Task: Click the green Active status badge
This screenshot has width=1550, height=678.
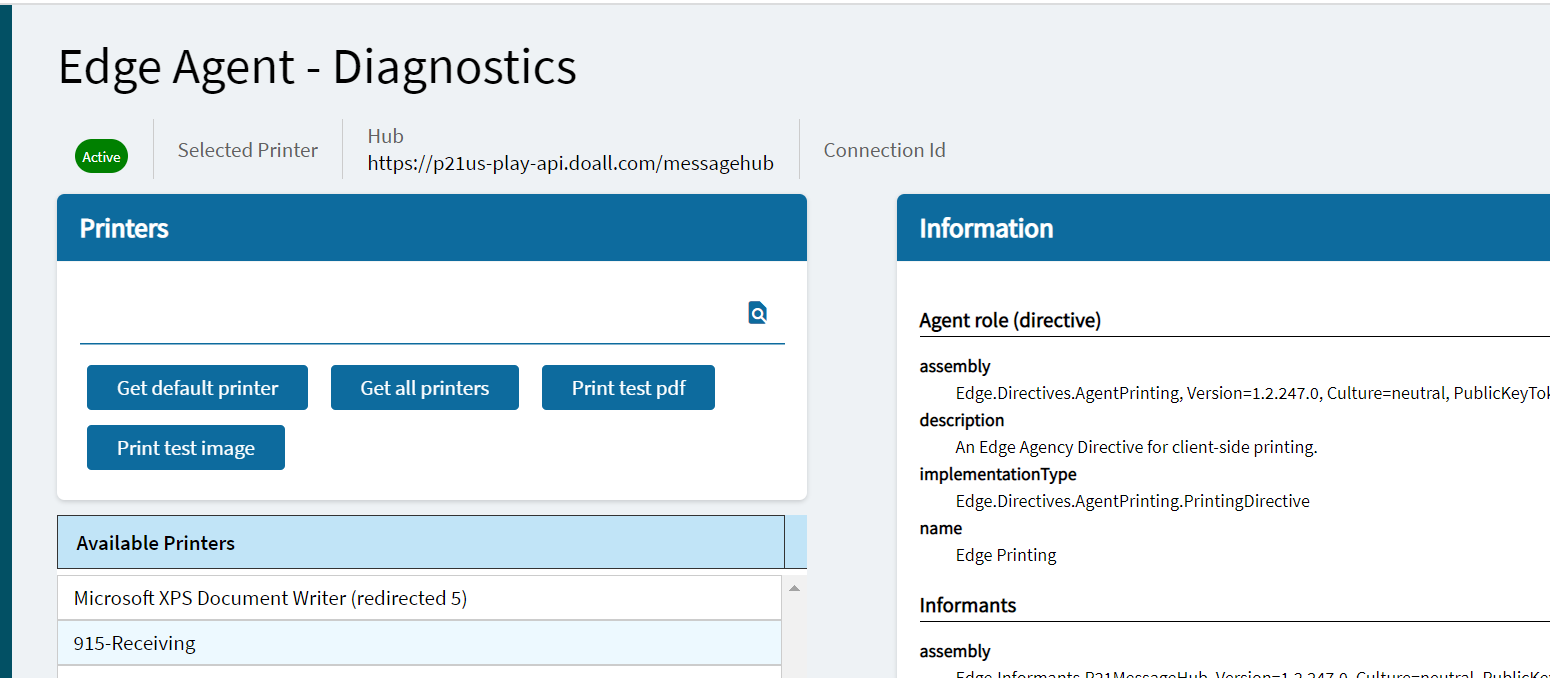Action: tap(101, 157)
